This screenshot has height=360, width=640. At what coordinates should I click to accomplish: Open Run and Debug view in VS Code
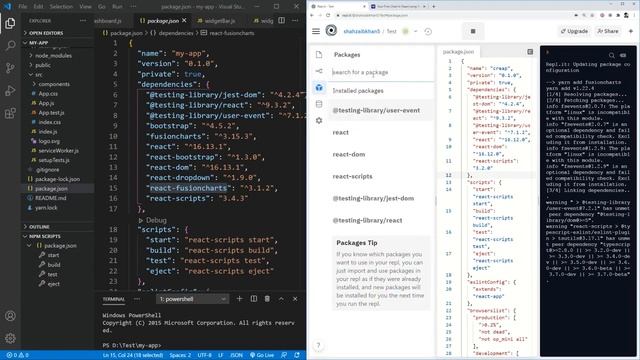[10, 90]
